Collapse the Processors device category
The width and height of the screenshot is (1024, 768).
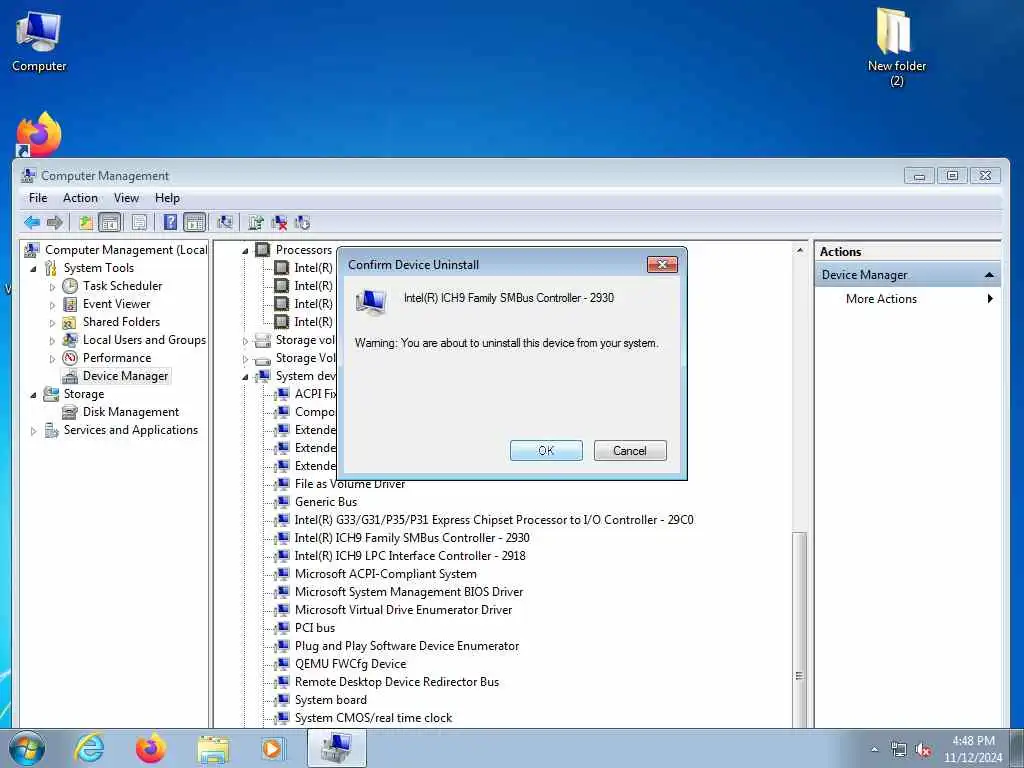pos(246,251)
